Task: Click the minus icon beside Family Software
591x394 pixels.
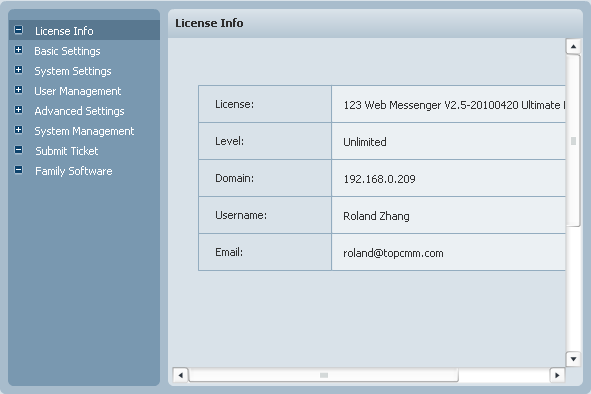Action: pyautogui.click(x=18, y=170)
